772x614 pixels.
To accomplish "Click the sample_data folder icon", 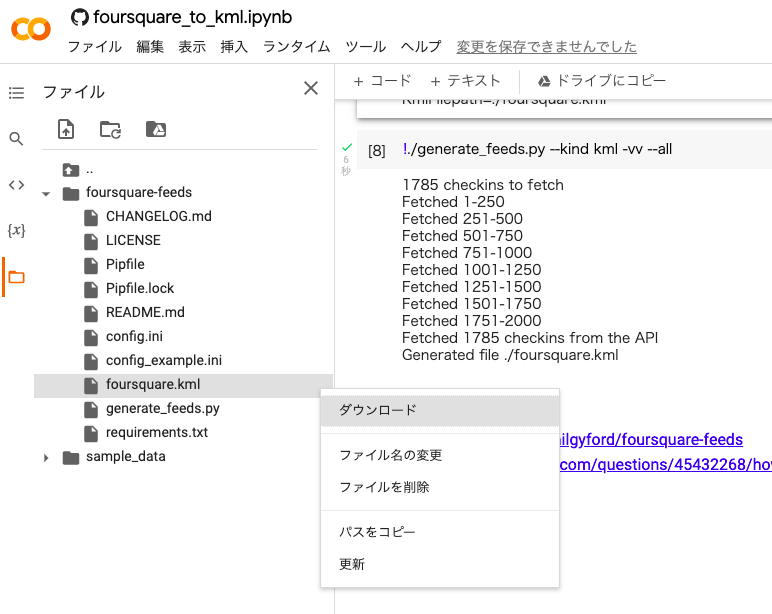I will point(71,458).
